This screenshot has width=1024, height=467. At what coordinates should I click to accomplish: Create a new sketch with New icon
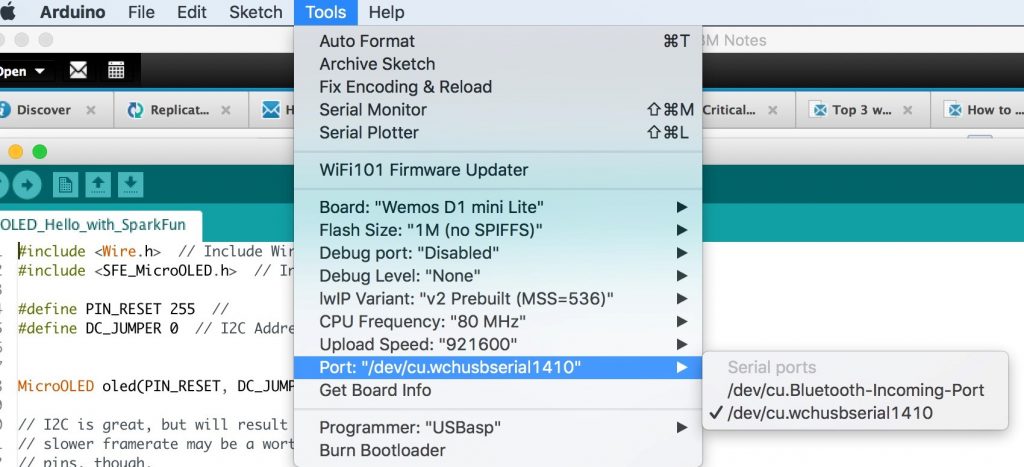point(65,185)
